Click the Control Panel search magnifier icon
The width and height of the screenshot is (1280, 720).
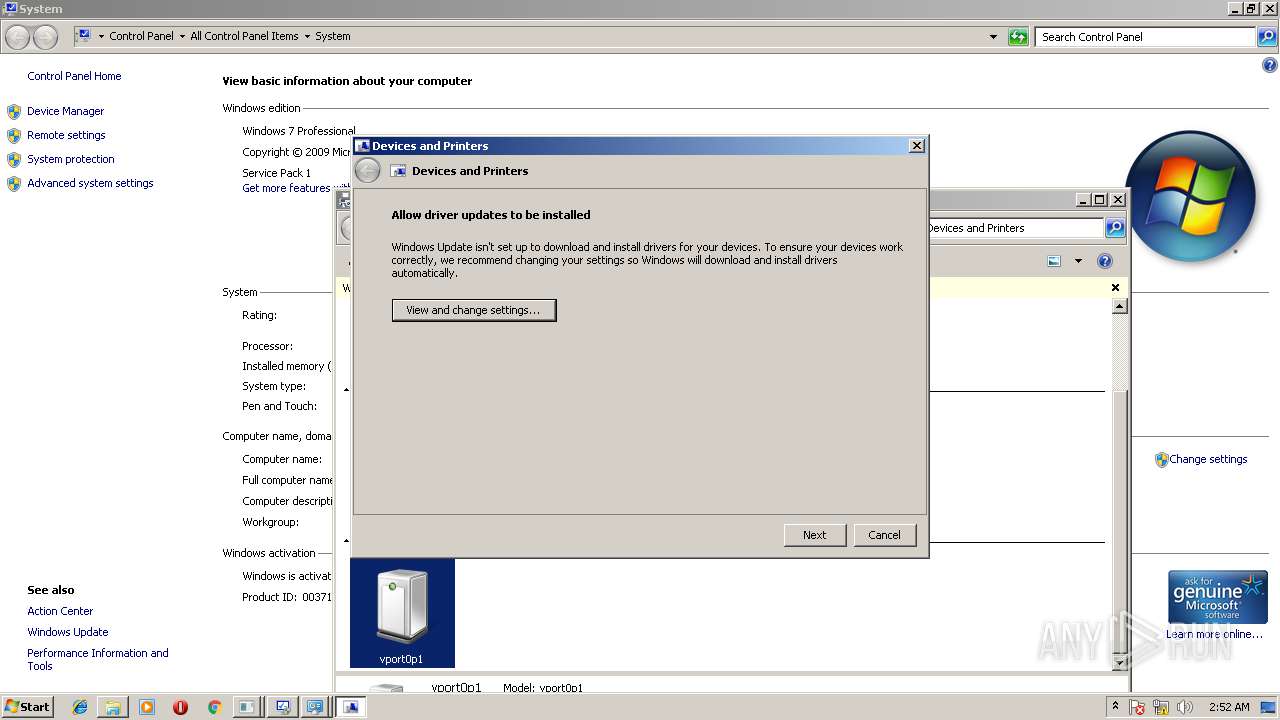tap(1266, 37)
